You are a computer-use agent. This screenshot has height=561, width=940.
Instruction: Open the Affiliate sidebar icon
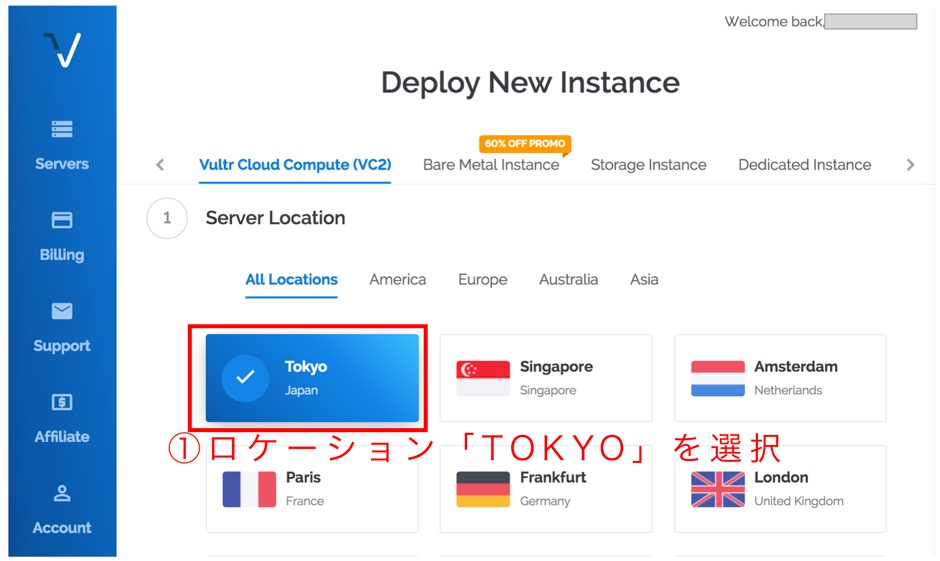click(62, 402)
